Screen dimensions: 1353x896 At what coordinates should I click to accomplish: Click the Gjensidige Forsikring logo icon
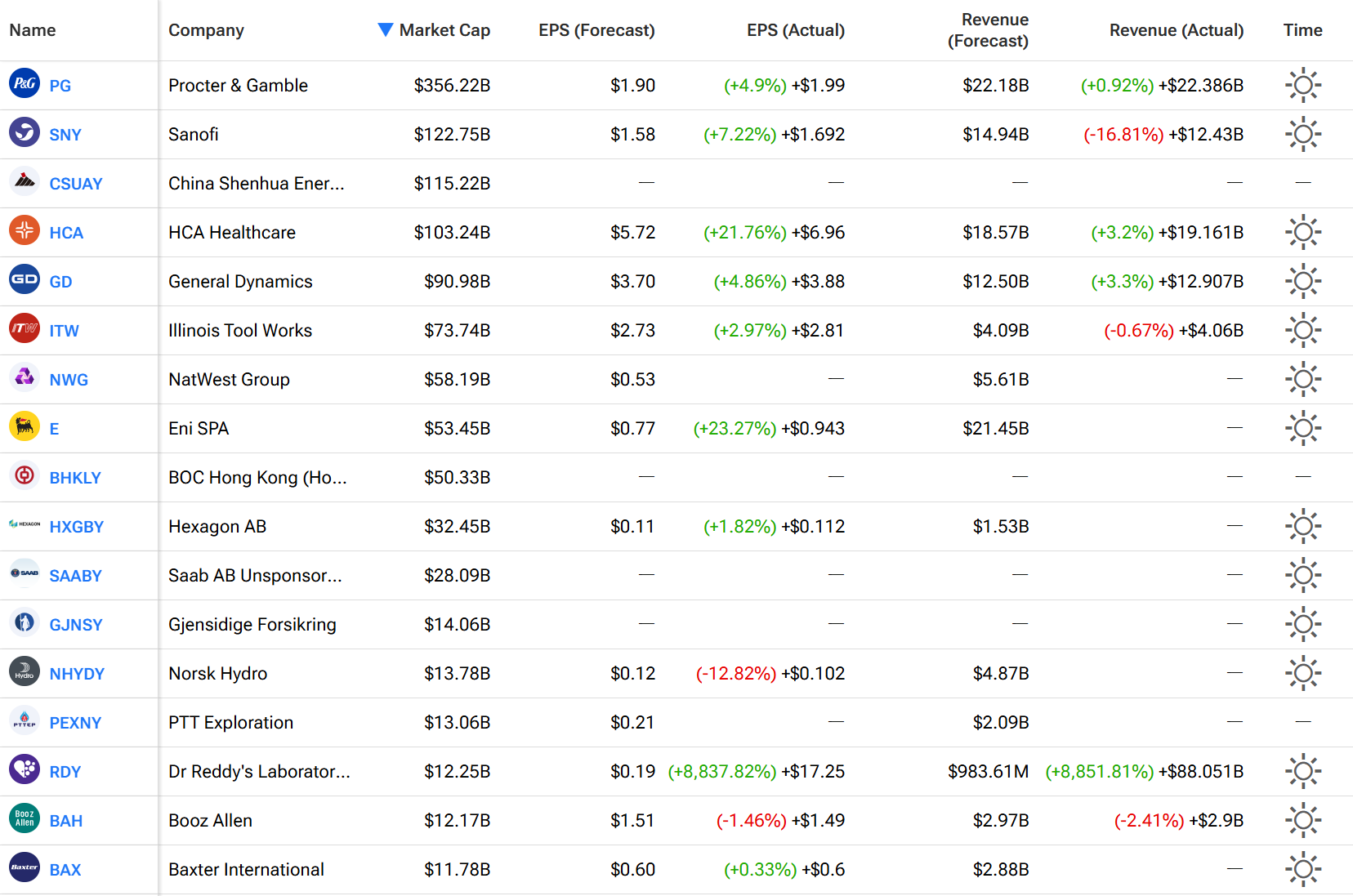point(25,622)
